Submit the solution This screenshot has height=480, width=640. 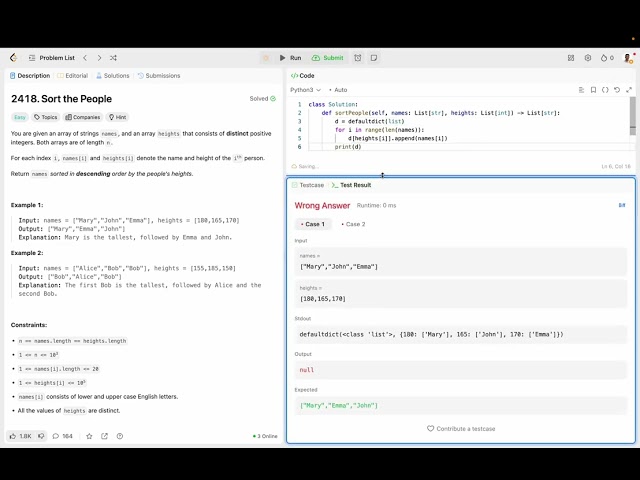click(328, 58)
